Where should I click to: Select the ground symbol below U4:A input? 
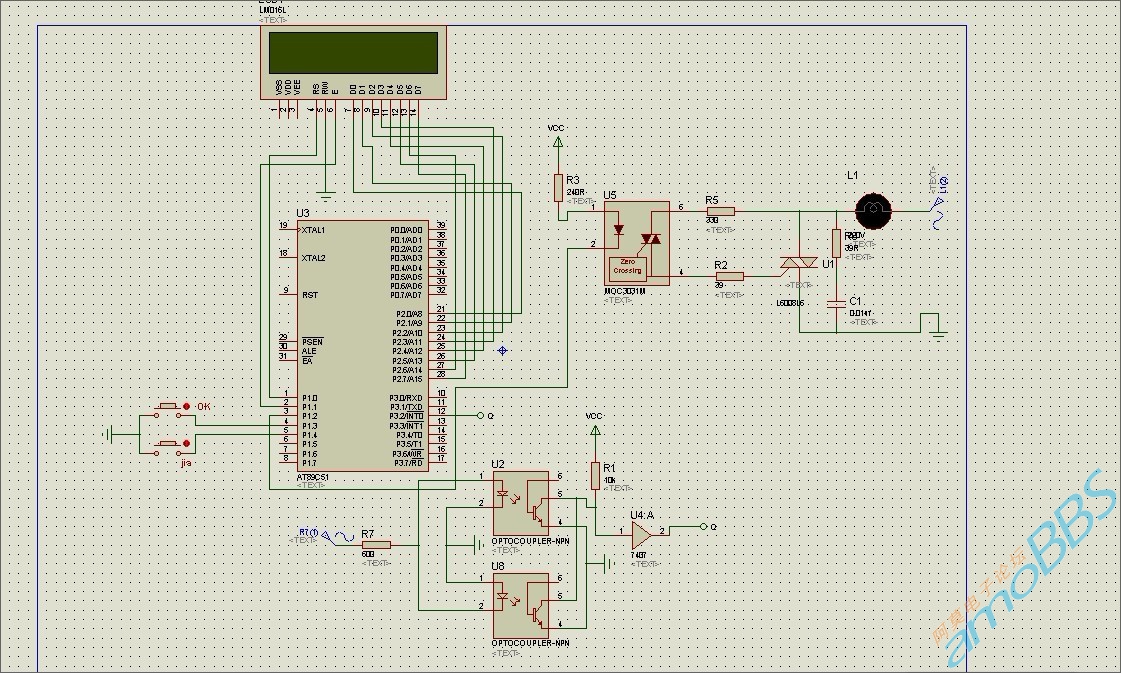tap(608, 564)
